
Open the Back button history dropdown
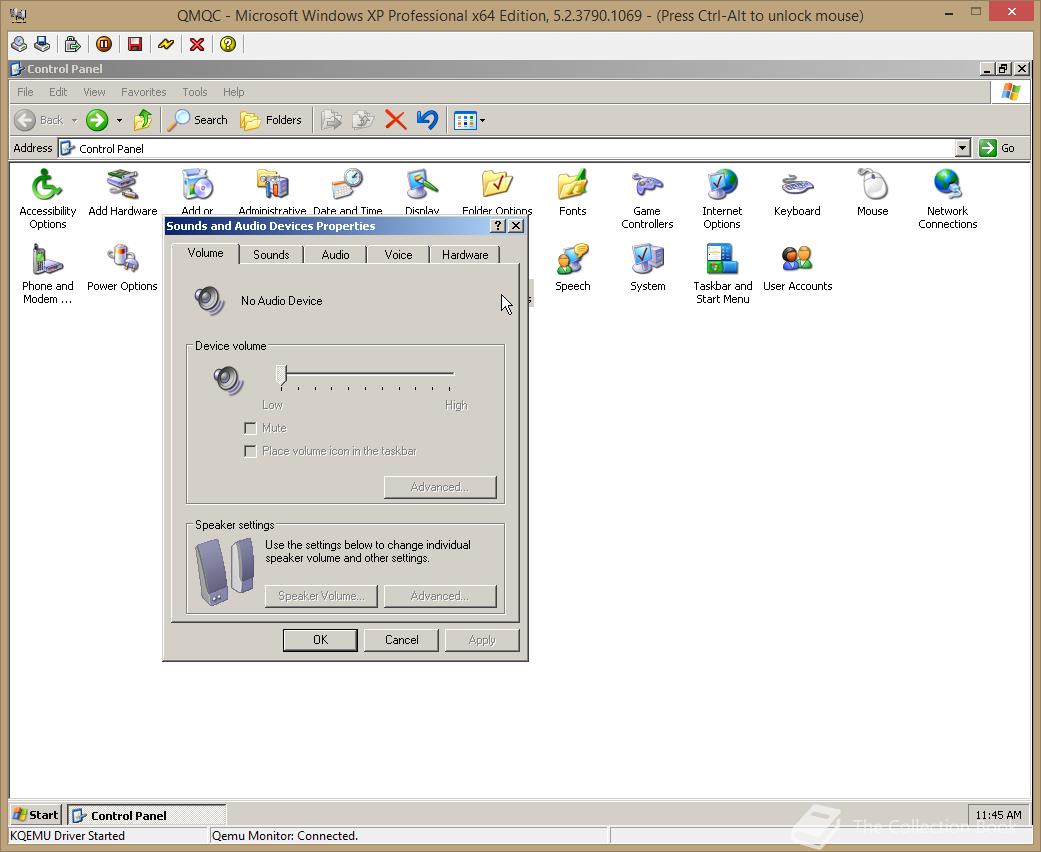[74, 120]
